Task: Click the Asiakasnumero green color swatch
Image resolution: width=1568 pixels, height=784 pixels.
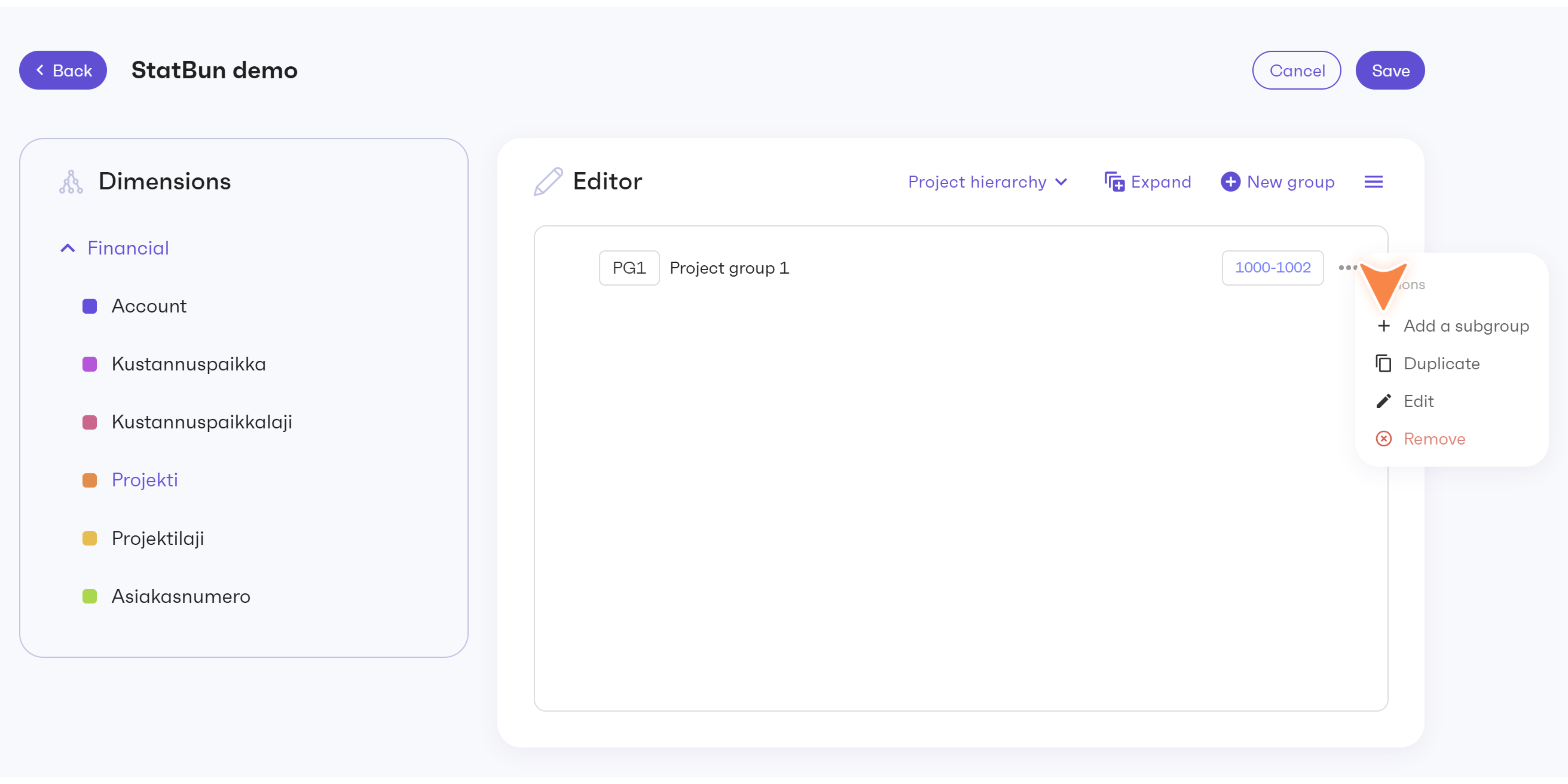Action: click(89, 597)
